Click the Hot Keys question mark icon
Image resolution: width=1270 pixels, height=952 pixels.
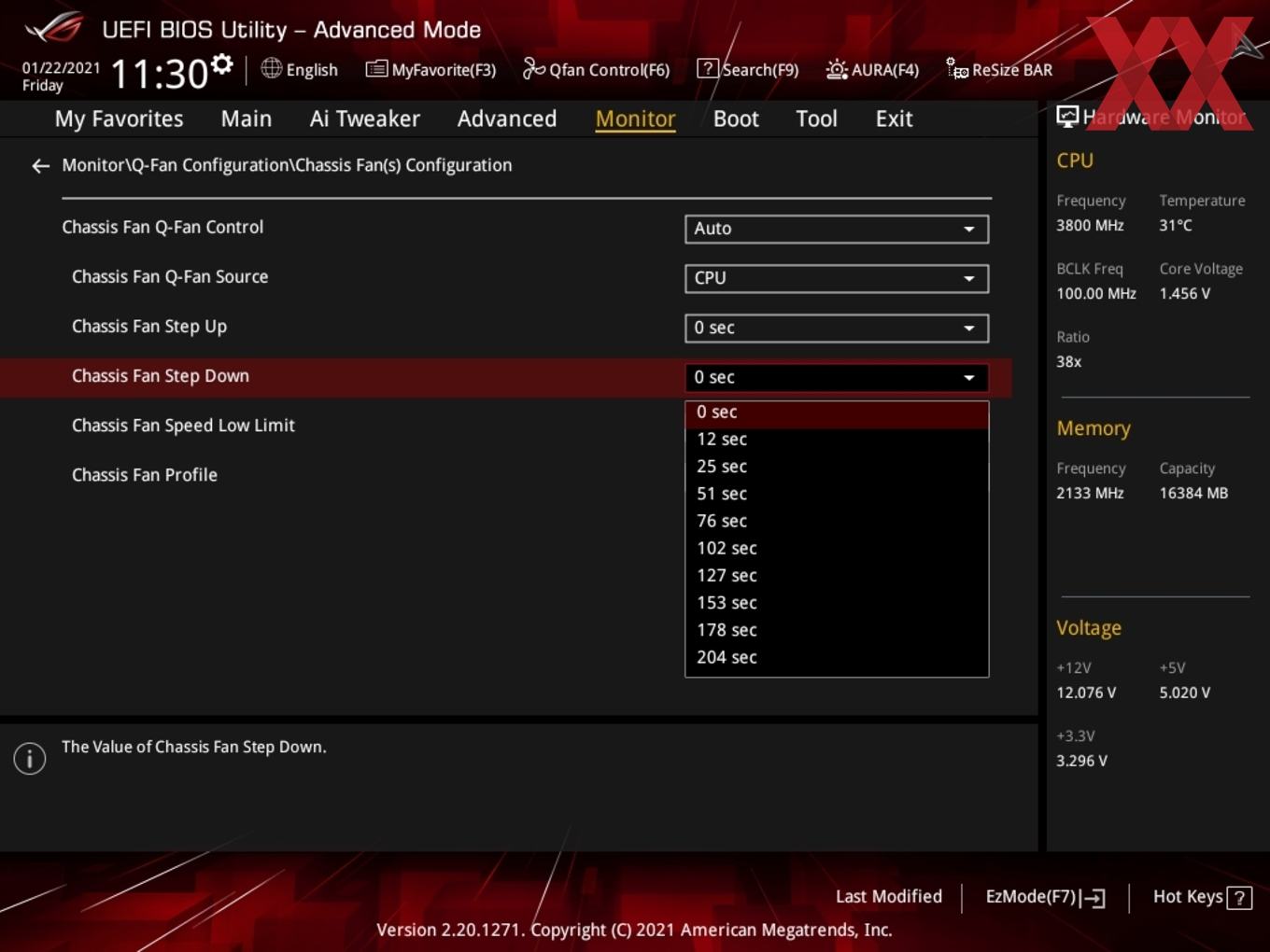point(1239,898)
